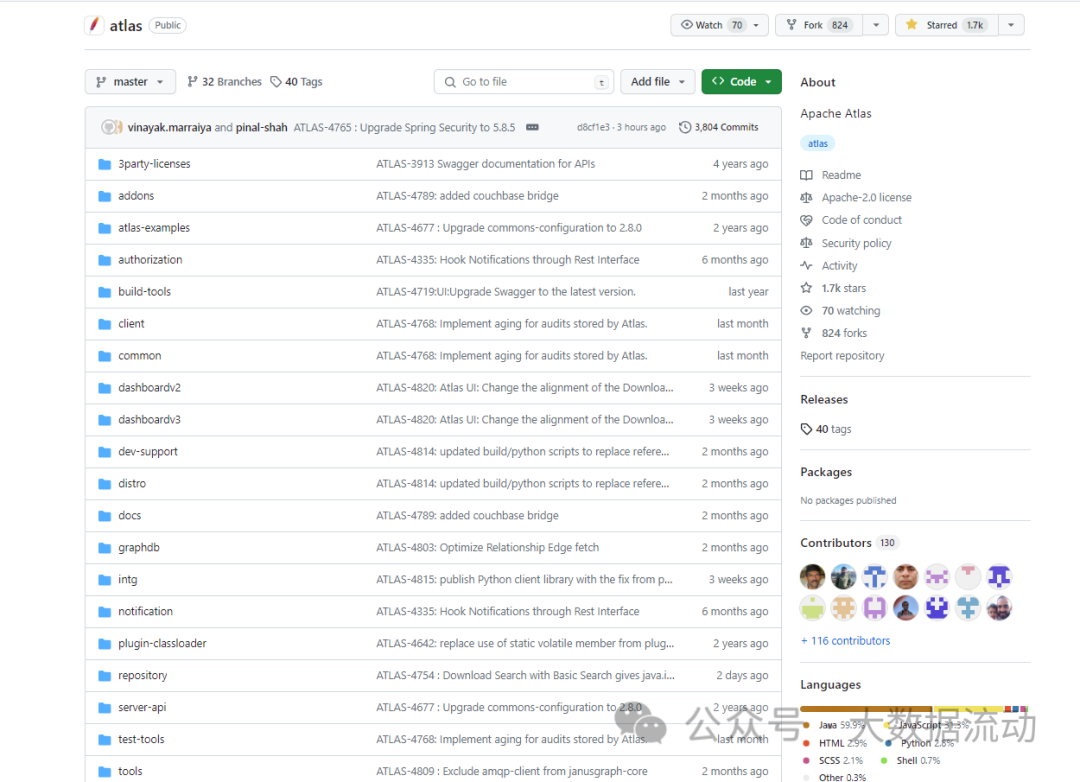
Task: Click the Java language bar segment
Action: (x=866, y=708)
